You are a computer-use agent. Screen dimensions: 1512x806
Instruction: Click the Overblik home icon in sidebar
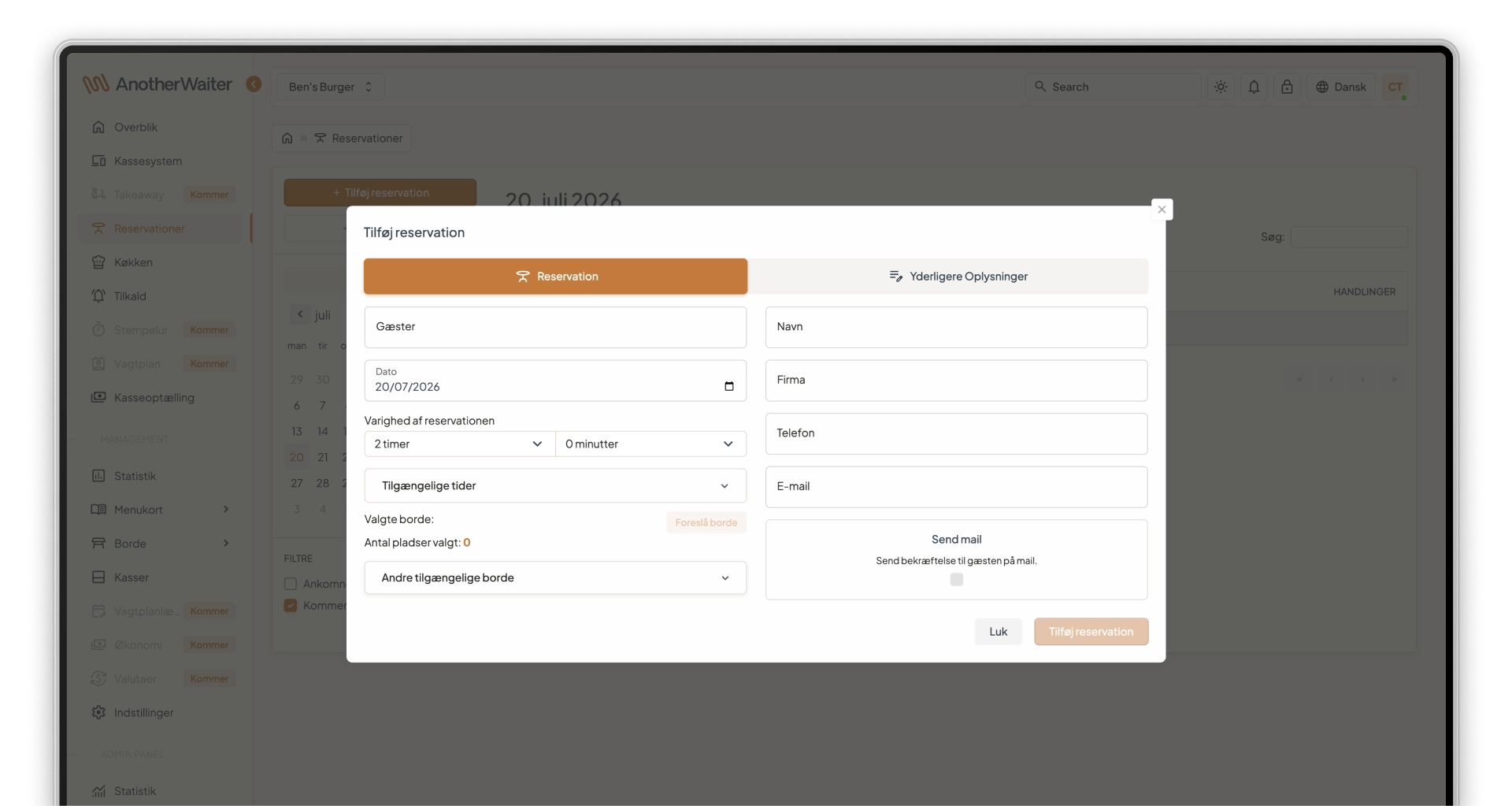pyautogui.click(x=98, y=127)
